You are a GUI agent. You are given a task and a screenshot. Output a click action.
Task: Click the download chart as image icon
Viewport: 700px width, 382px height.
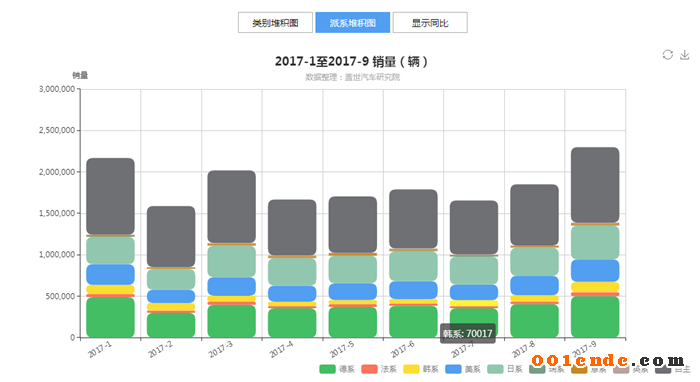click(x=684, y=54)
